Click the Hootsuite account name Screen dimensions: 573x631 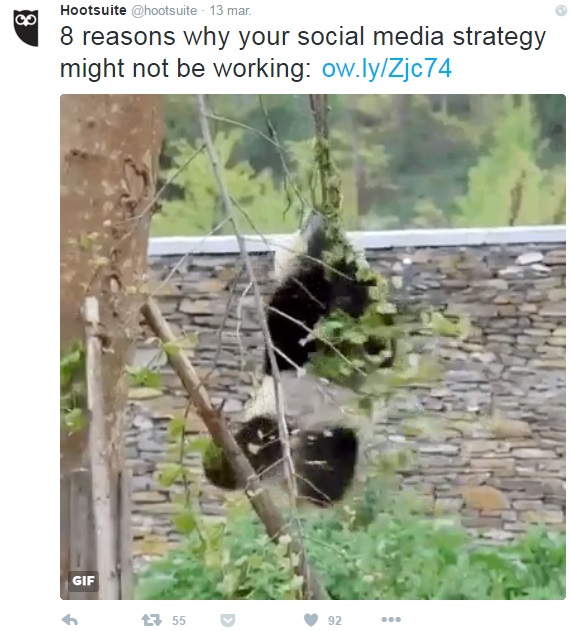(93, 10)
